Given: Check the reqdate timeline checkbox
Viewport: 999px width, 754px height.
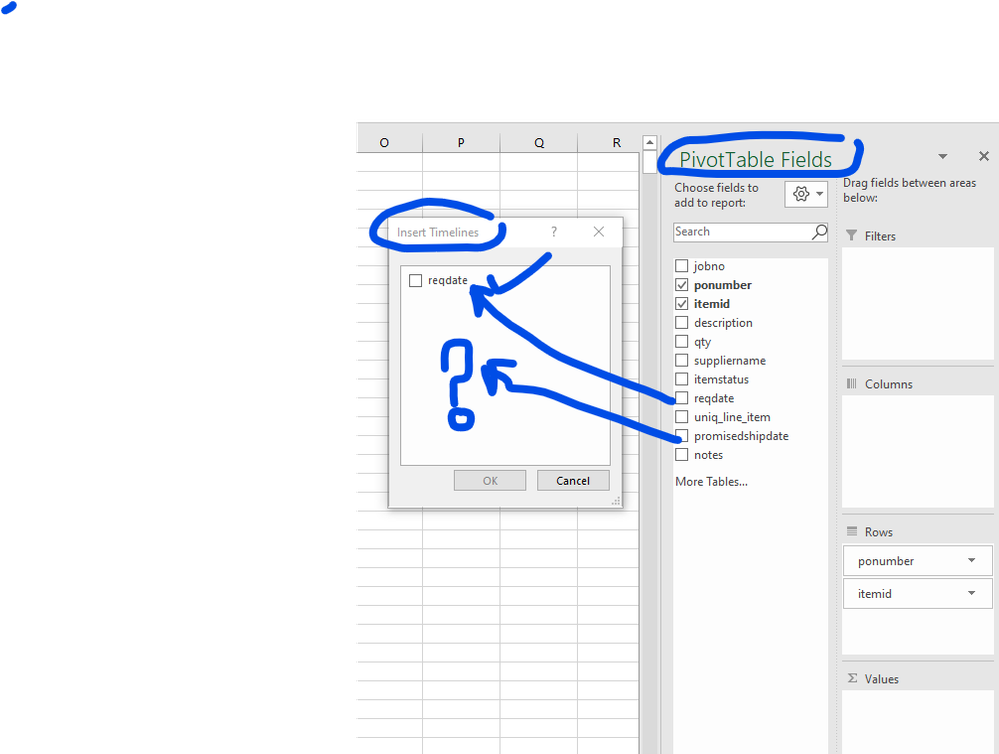Looking at the screenshot, I should click(x=415, y=280).
